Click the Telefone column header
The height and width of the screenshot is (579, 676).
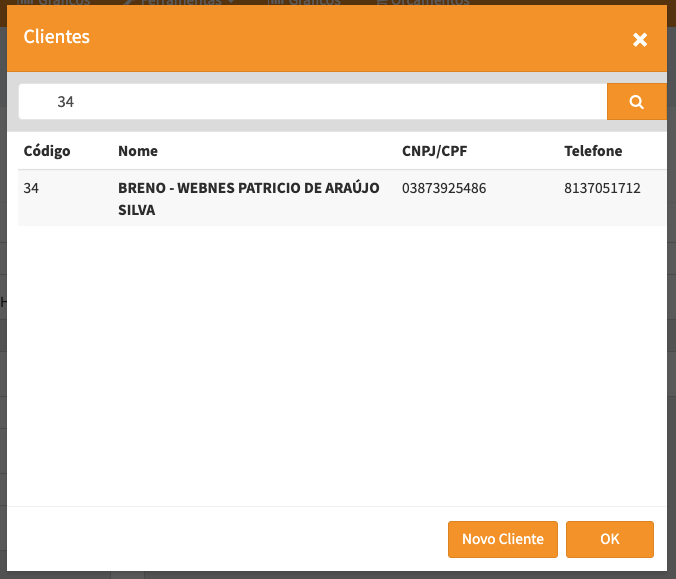pos(593,151)
